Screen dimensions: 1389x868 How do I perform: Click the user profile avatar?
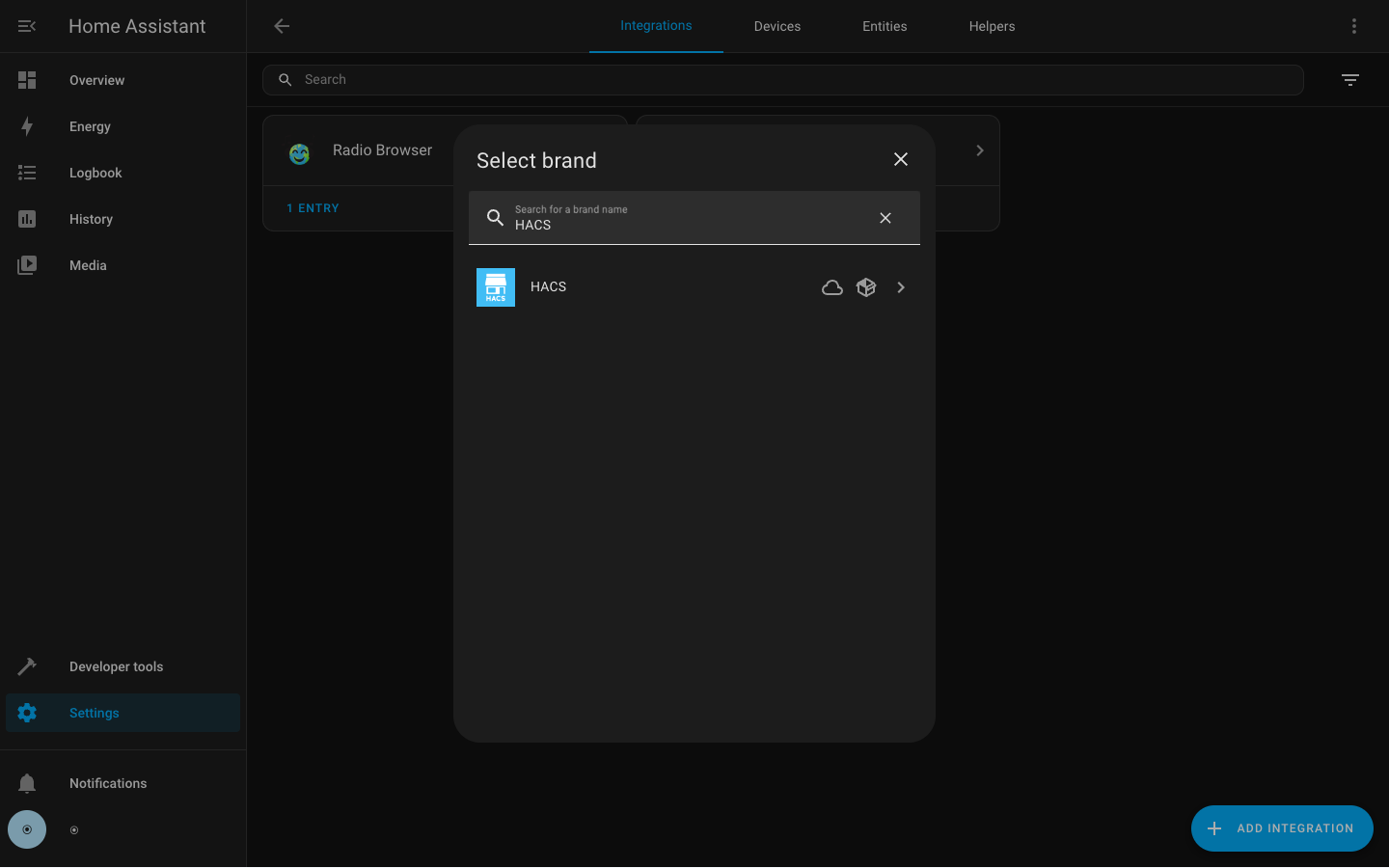(x=27, y=829)
